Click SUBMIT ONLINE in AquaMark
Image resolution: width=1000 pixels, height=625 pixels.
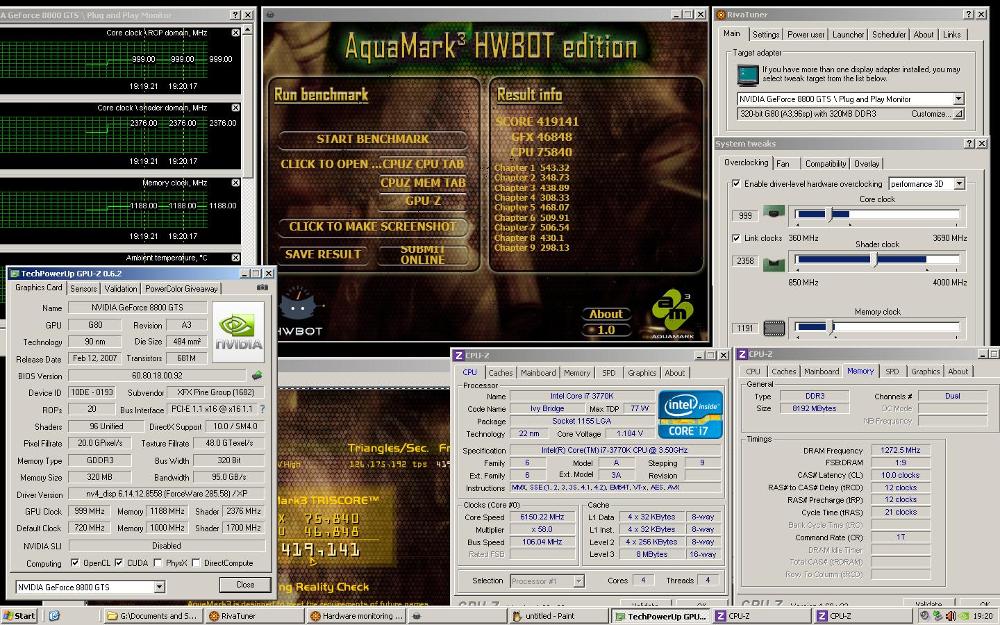point(423,254)
